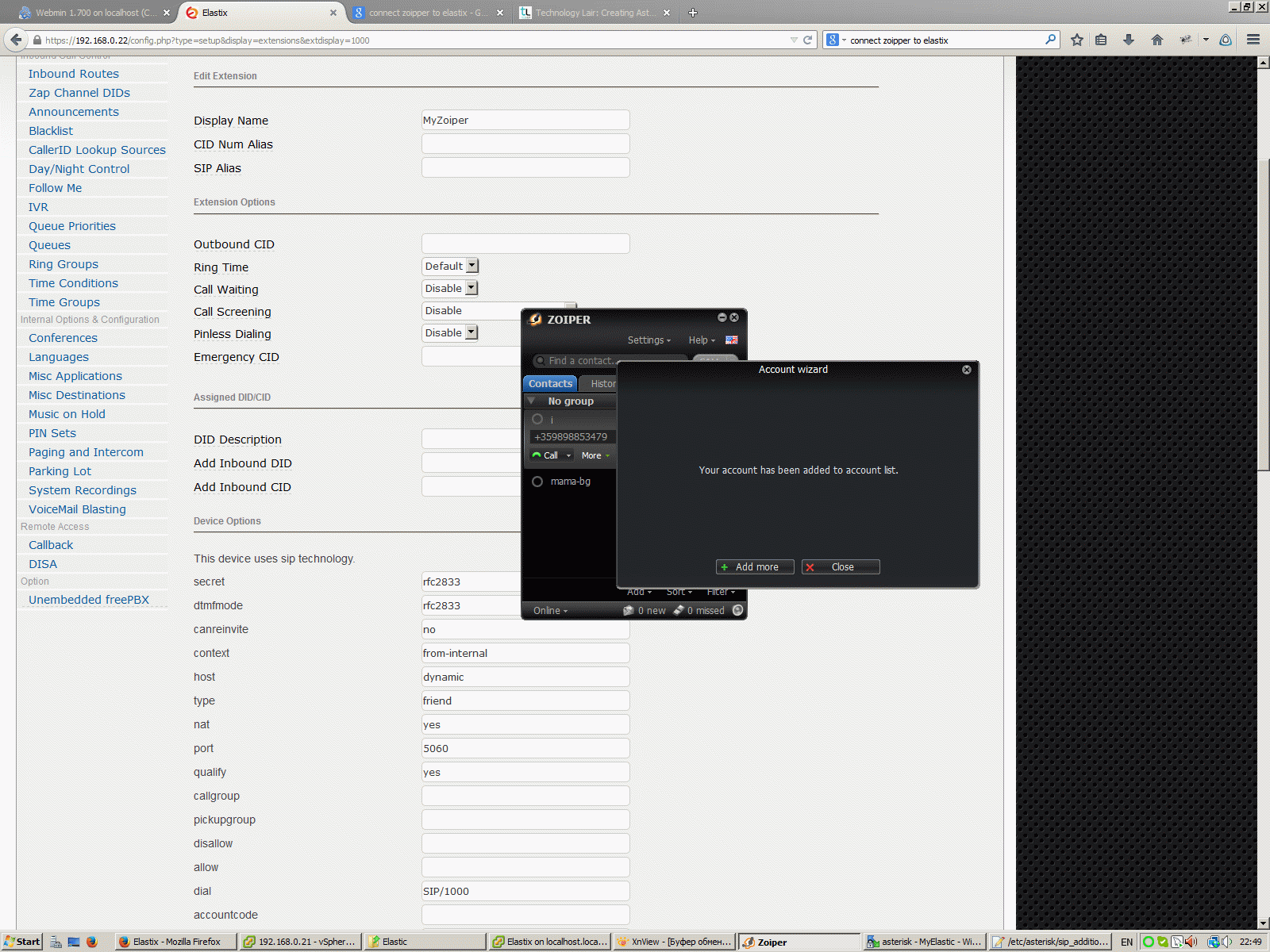This screenshot has height=952, width=1270.
Task: Open the Music on Hold link
Action: 67,414
